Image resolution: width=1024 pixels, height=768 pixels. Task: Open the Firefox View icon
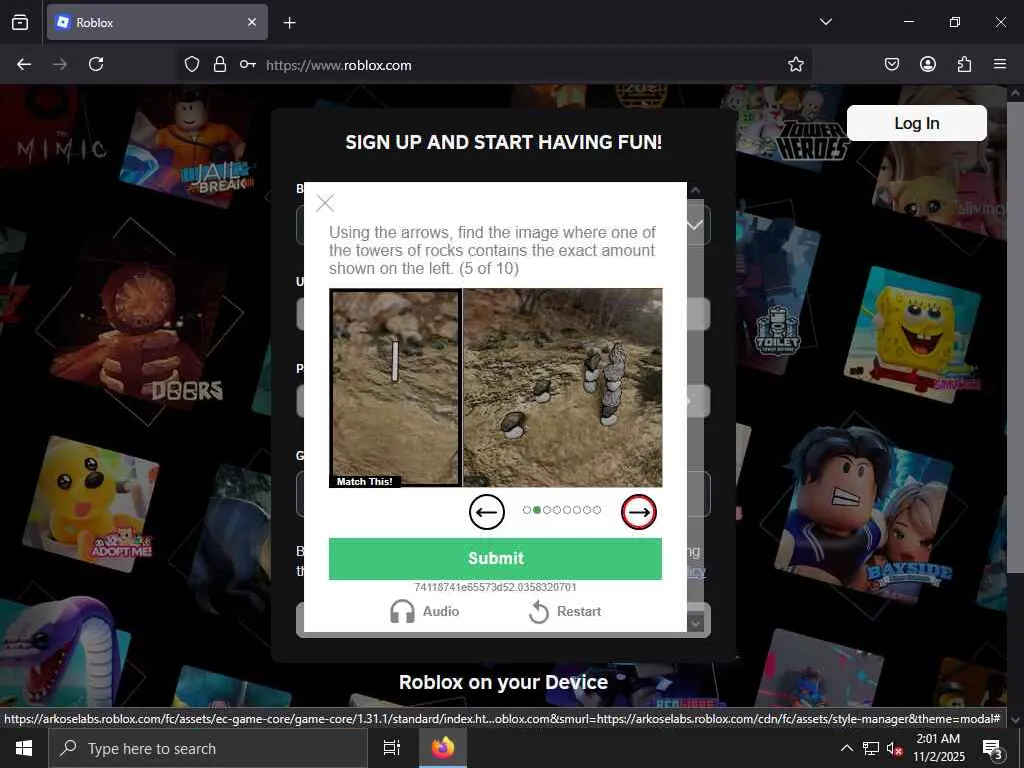point(20,22)
